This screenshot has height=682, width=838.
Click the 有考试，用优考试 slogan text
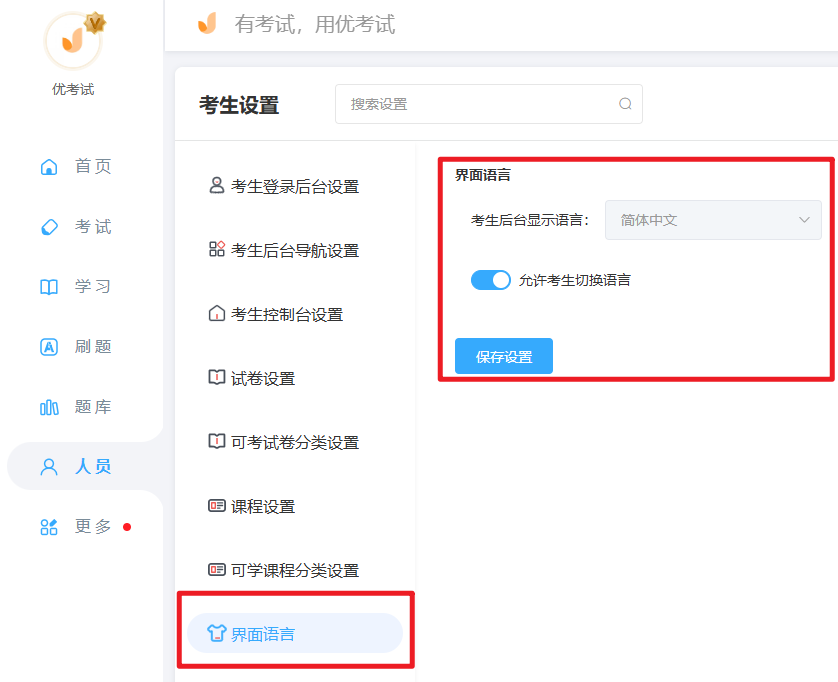click(315, 24)
